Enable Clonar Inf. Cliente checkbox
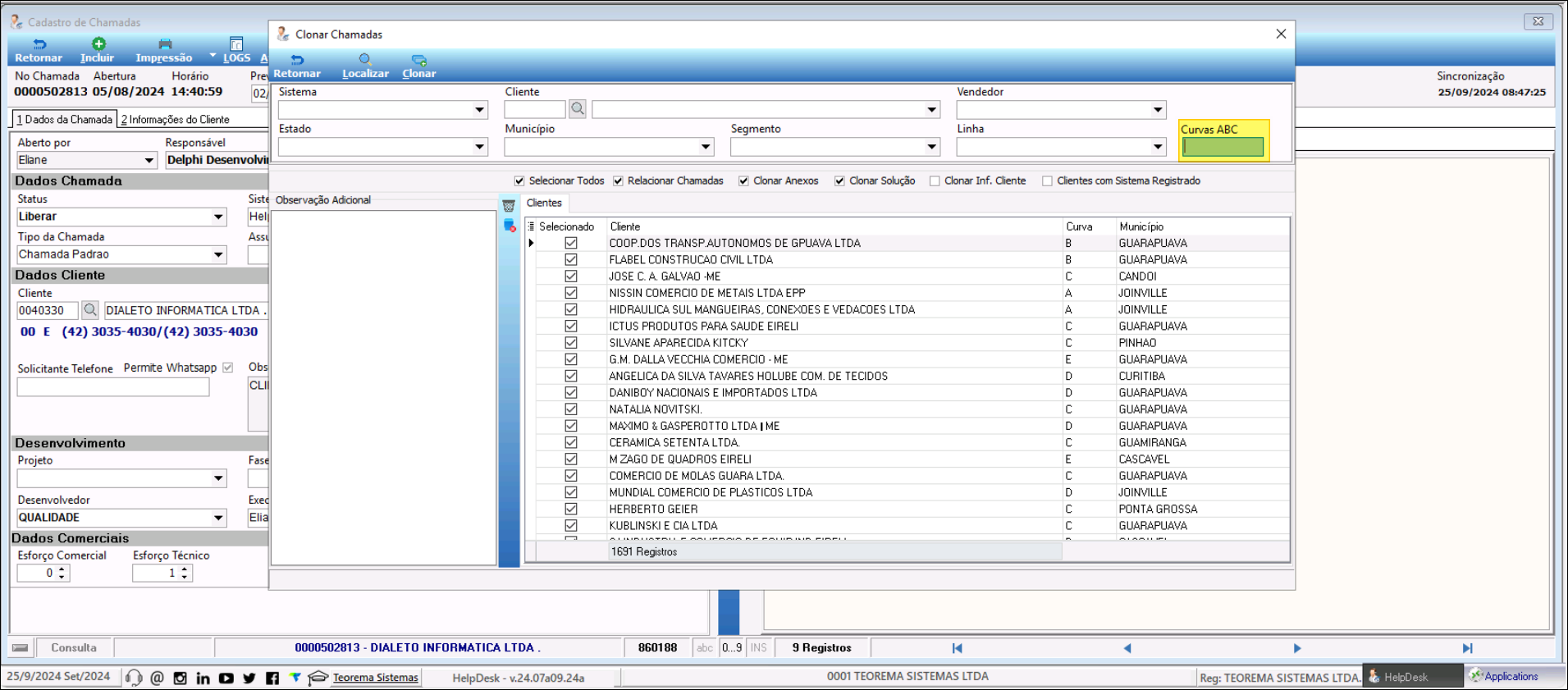The height and width of the screenshot is (690, 1568). pos(935,180)
